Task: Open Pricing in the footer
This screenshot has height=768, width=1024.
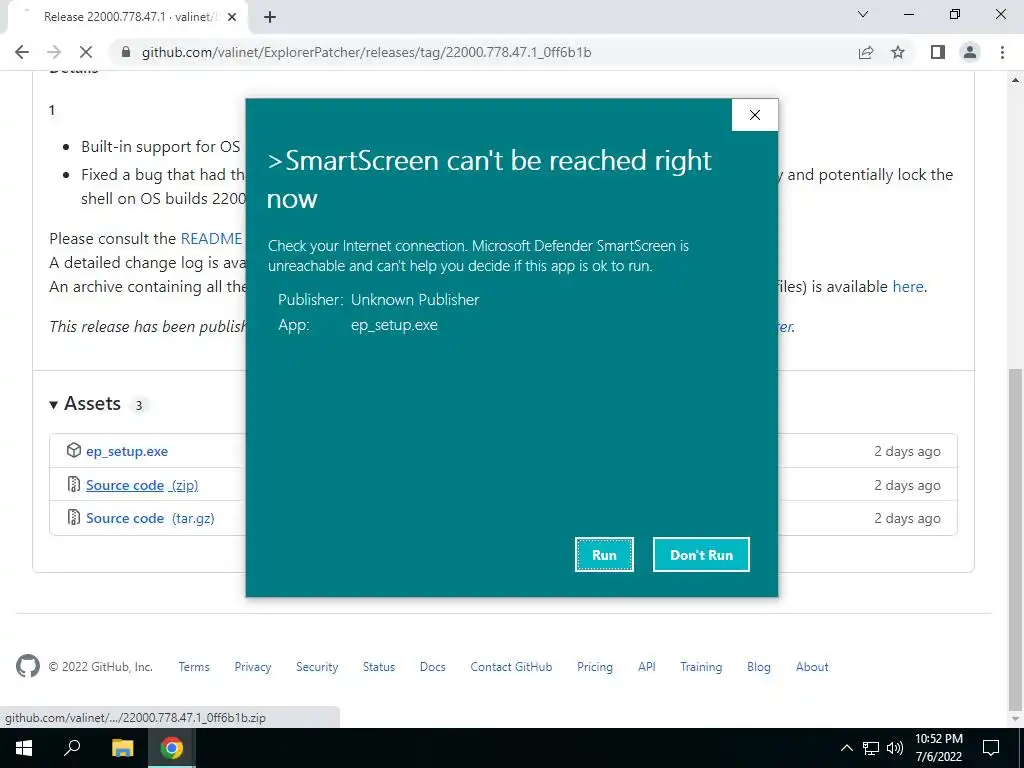Action: (594, 667)
